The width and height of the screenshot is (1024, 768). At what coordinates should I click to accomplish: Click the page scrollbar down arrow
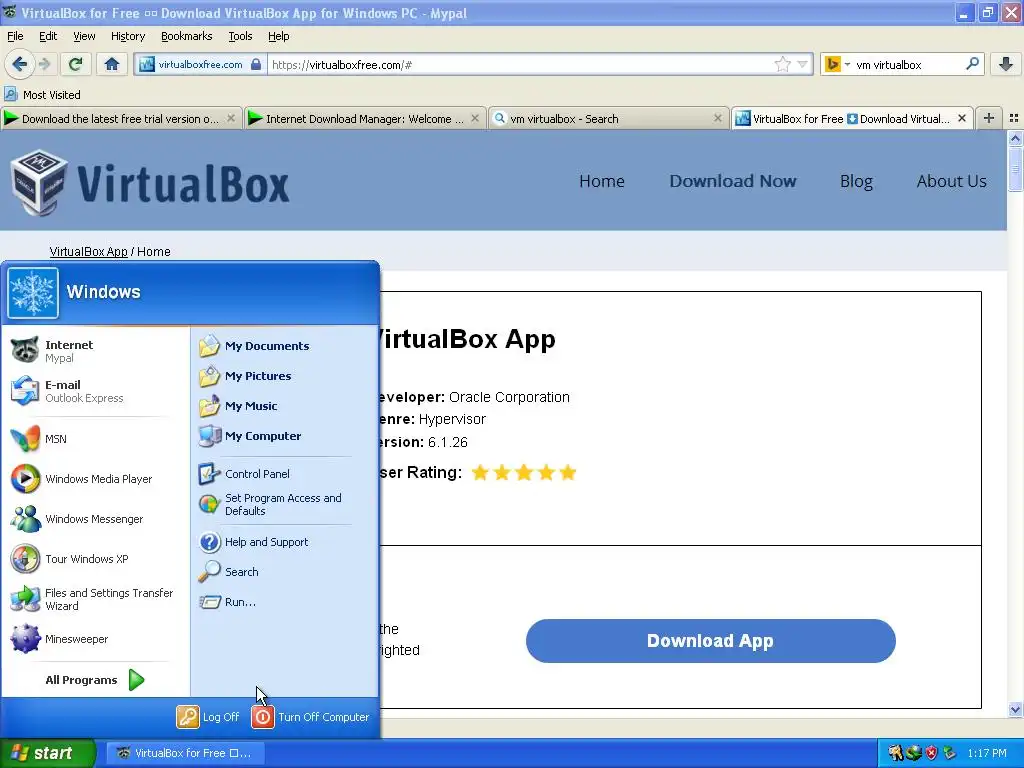tap(1015, 709)
